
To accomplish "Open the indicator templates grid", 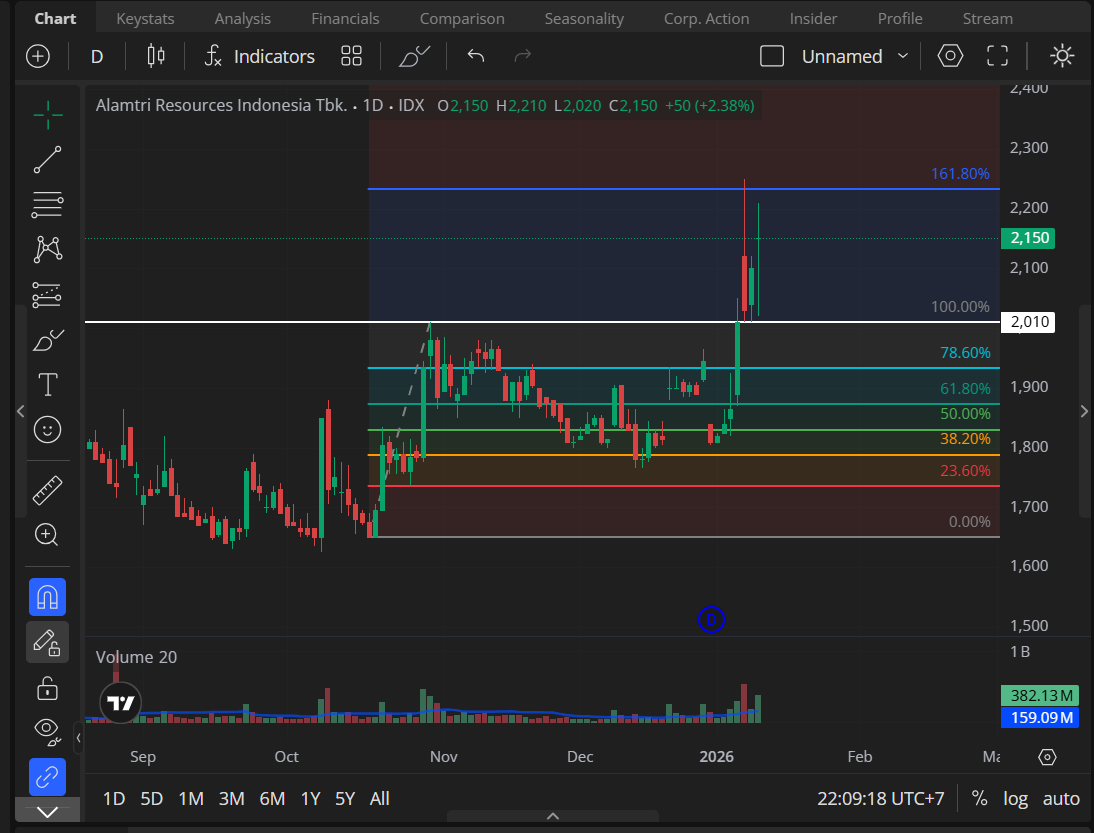I will (x=352, y=56).
